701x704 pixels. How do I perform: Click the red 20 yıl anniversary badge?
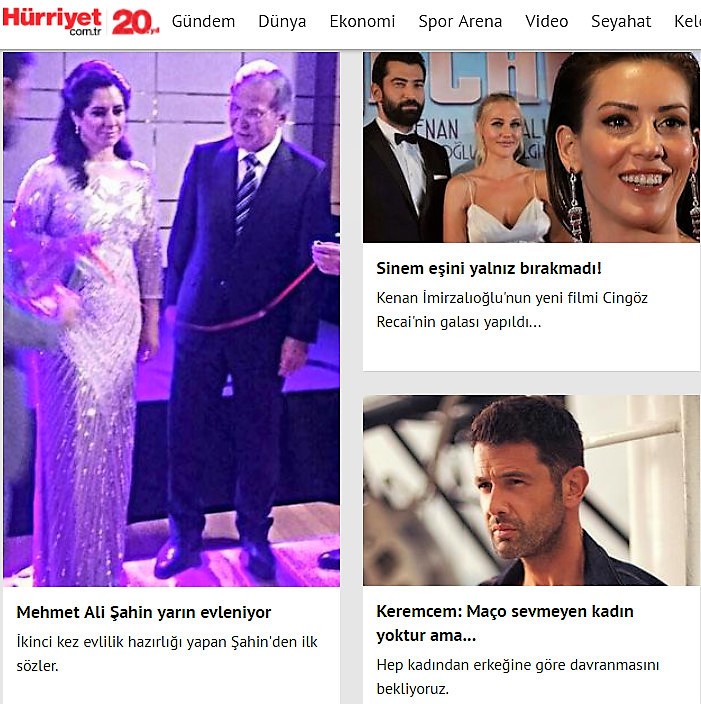point(136,22)
